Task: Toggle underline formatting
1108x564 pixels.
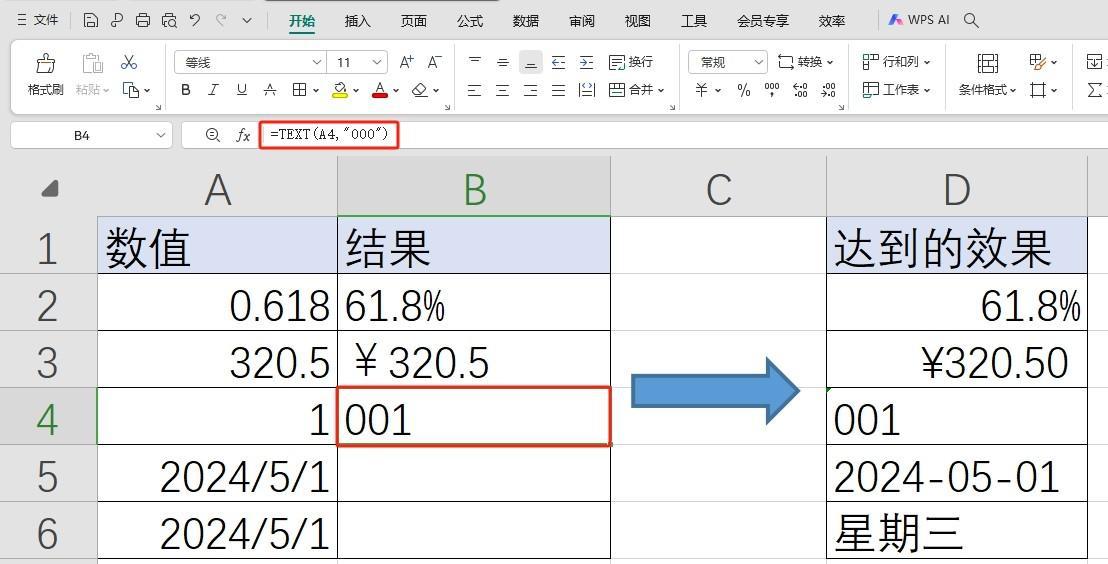Action: [x=242, y=90]
